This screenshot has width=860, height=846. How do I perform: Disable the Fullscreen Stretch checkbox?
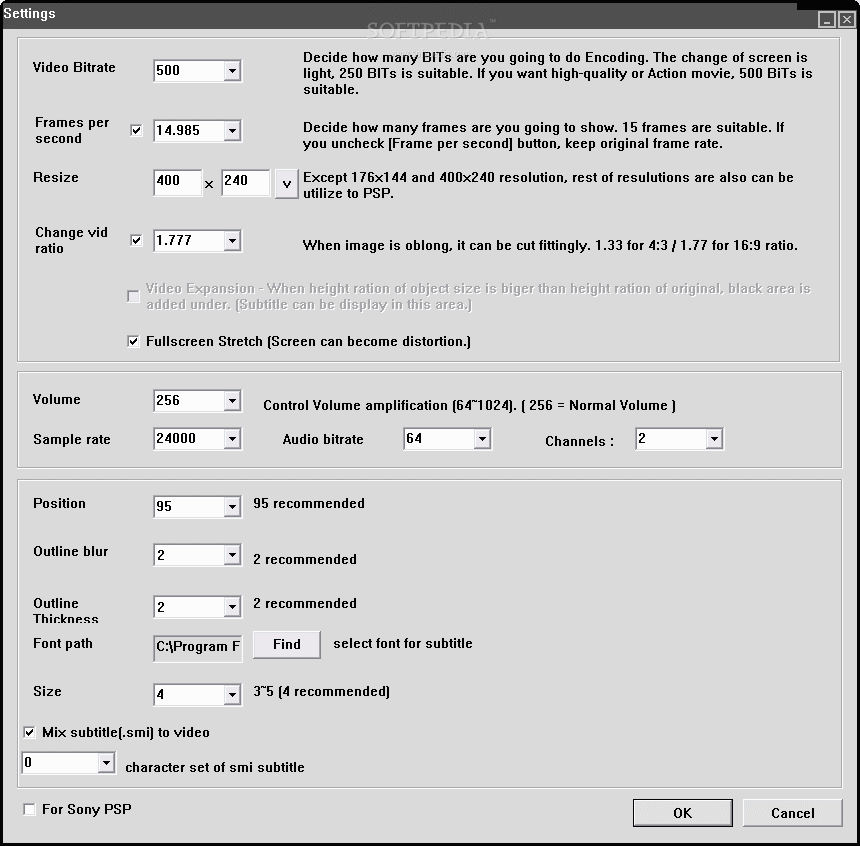tap(133, 341)
